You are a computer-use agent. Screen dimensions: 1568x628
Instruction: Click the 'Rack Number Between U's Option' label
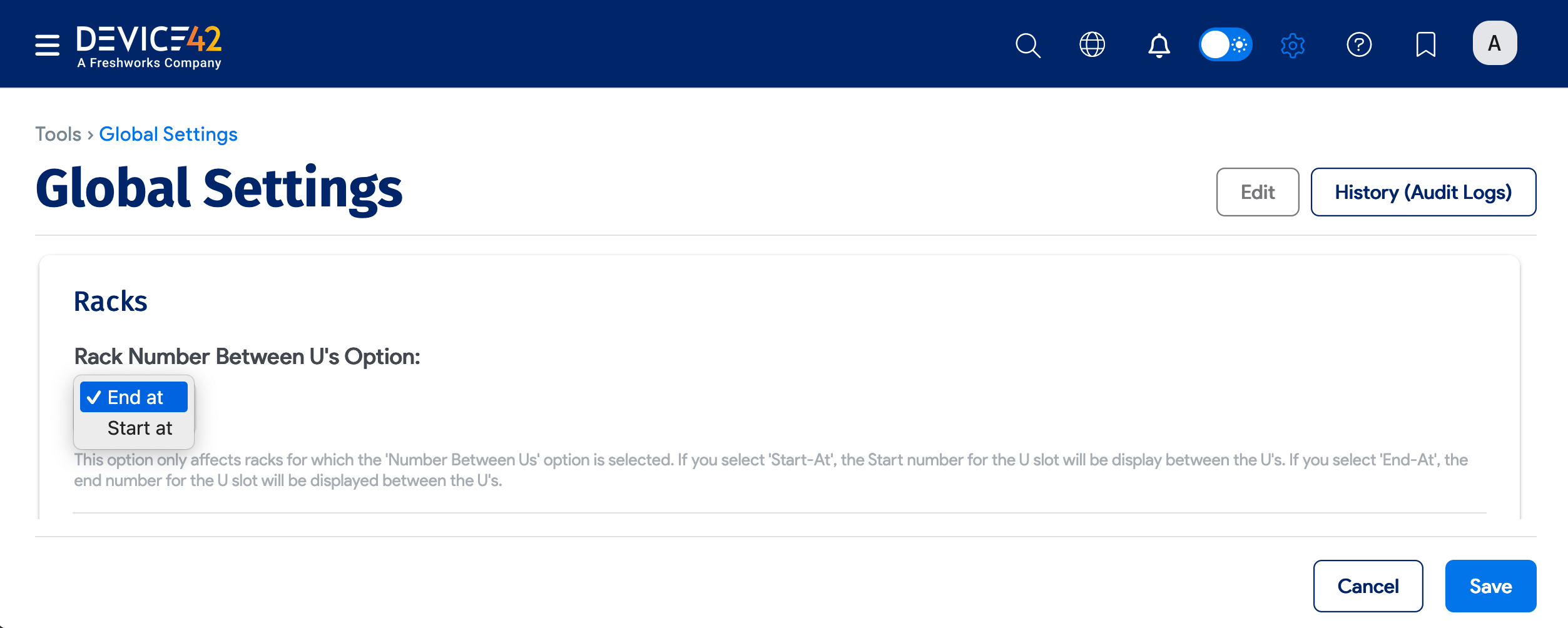[x=247, y=357]
